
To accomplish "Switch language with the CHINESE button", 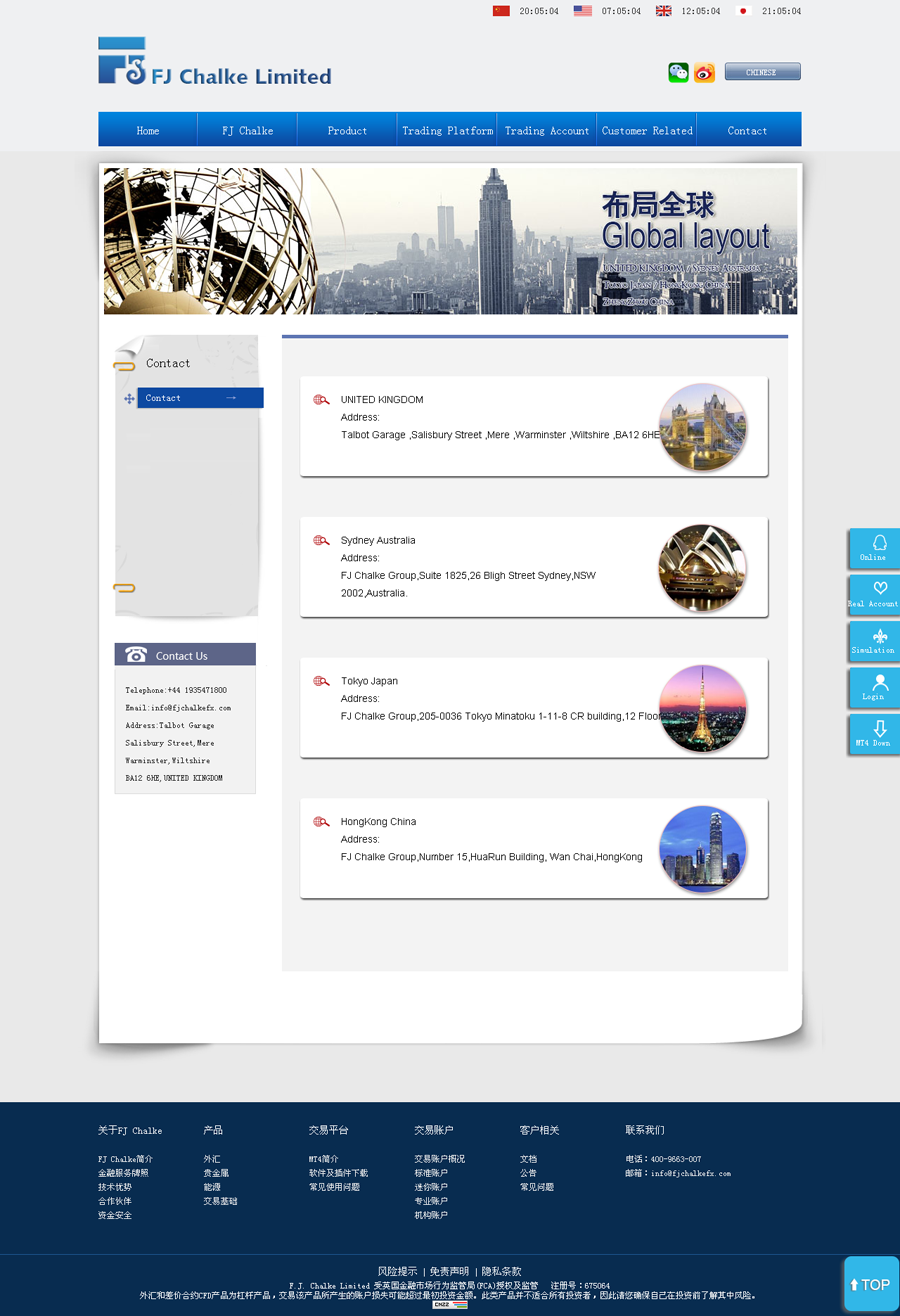I will click(762, 72).
